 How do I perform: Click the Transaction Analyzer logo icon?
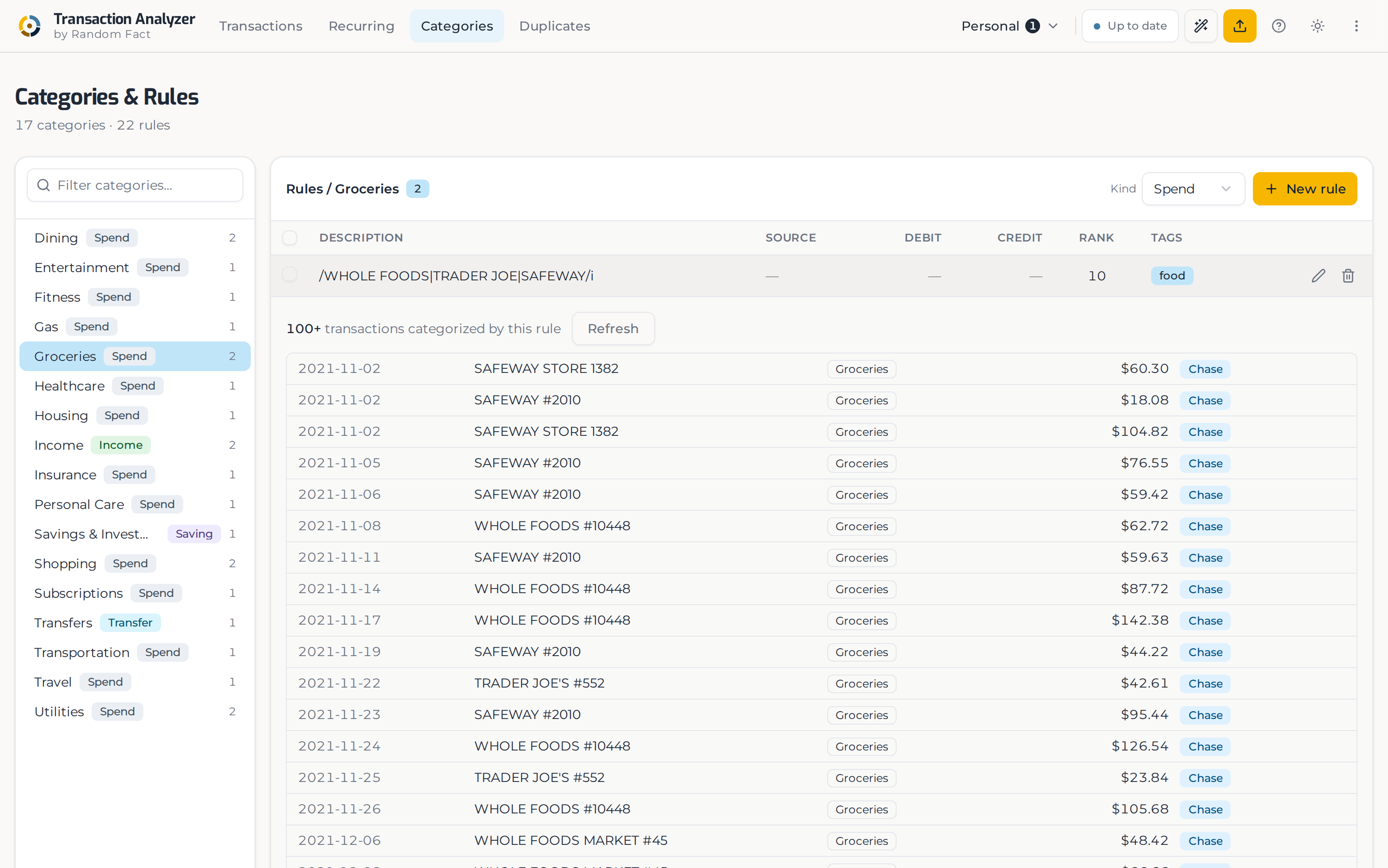coord(30,26)
